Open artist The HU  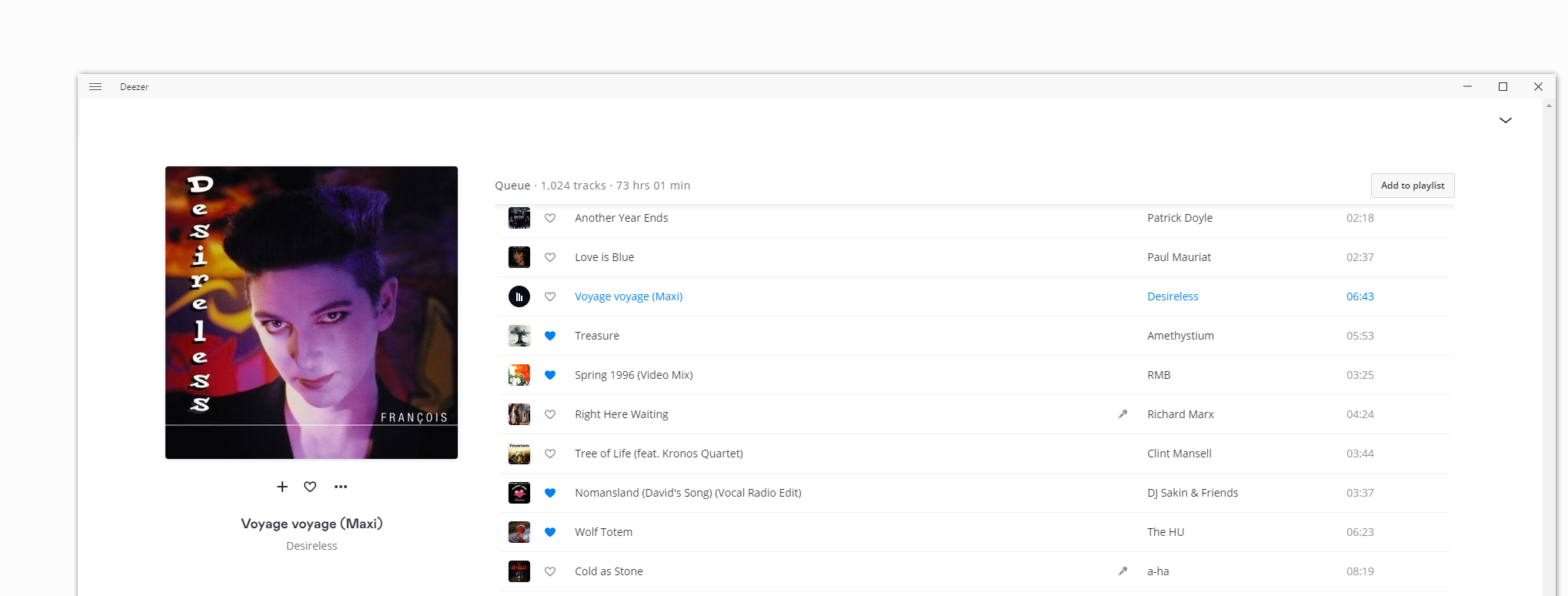coord(1166,532)
